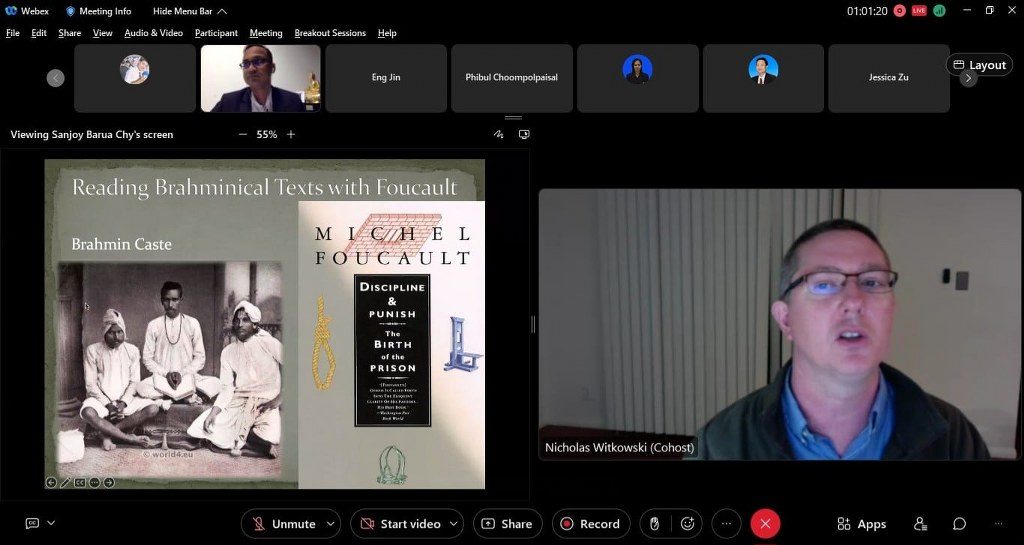1024x545 pixels.
Task: Click the LIVE streaming indicator badge
Action: click(920, 11)
